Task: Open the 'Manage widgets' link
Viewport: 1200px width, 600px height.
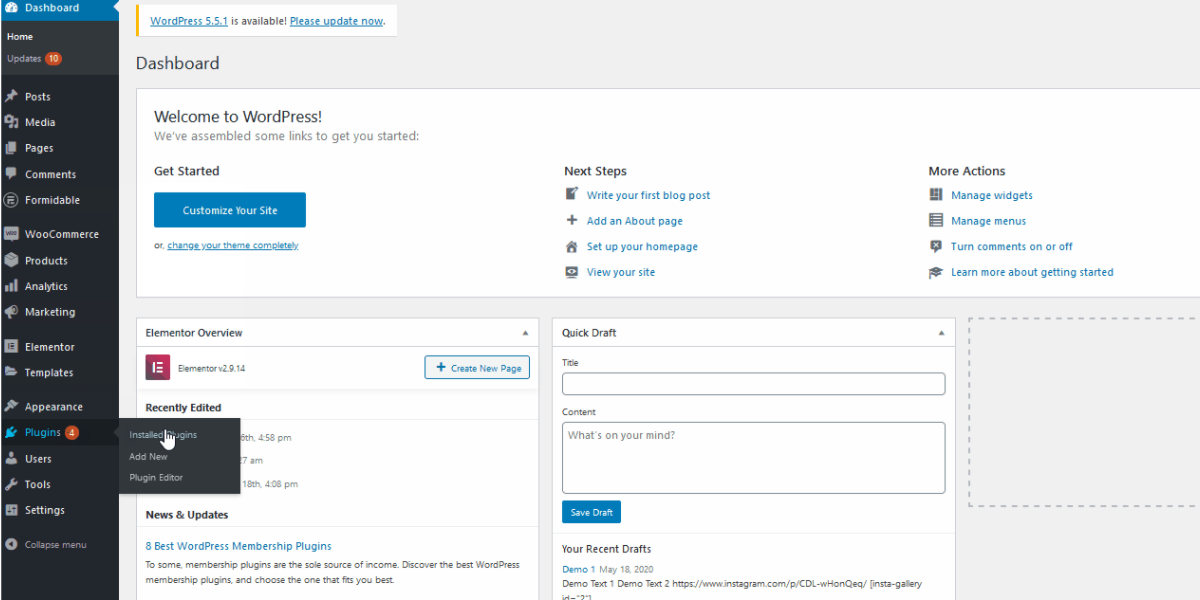Action: click(x=992, y=195)
